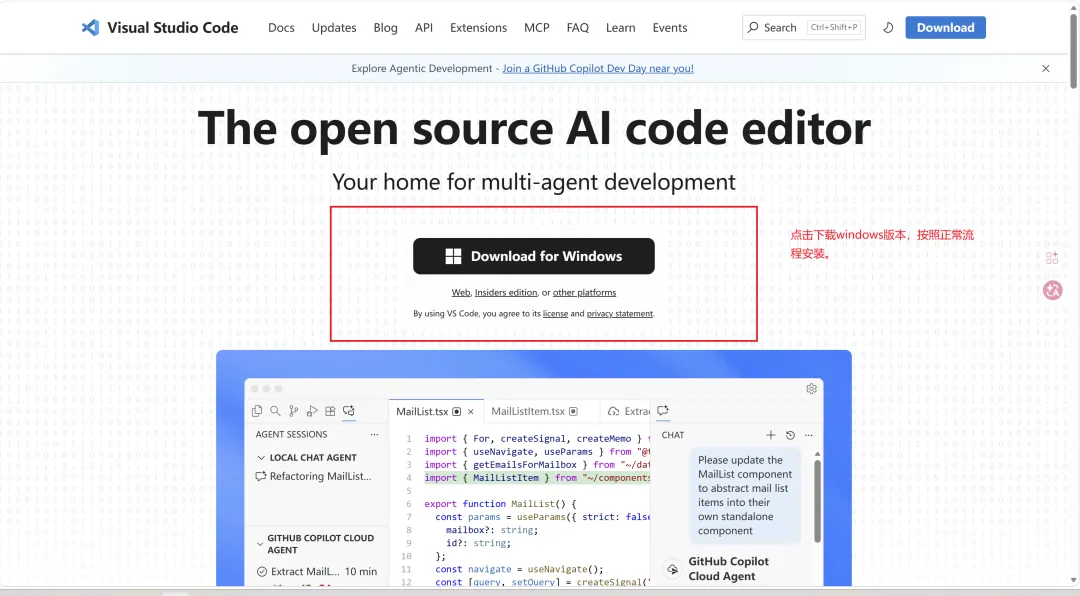The height and width of the screenshot is (596, 1080).
Task: Open the Explorer files icon in mock editor
Action: tap(257, 411)
